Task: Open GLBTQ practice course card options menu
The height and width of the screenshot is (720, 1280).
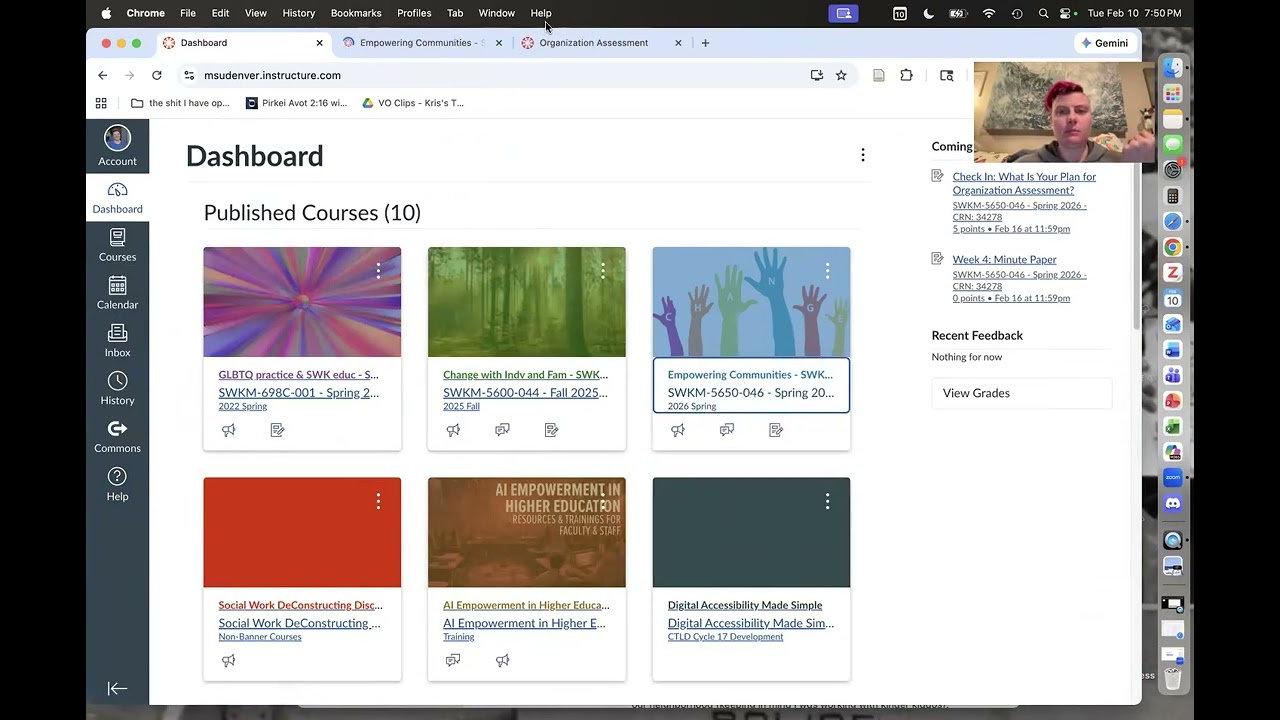Action: tap(378, 270)
